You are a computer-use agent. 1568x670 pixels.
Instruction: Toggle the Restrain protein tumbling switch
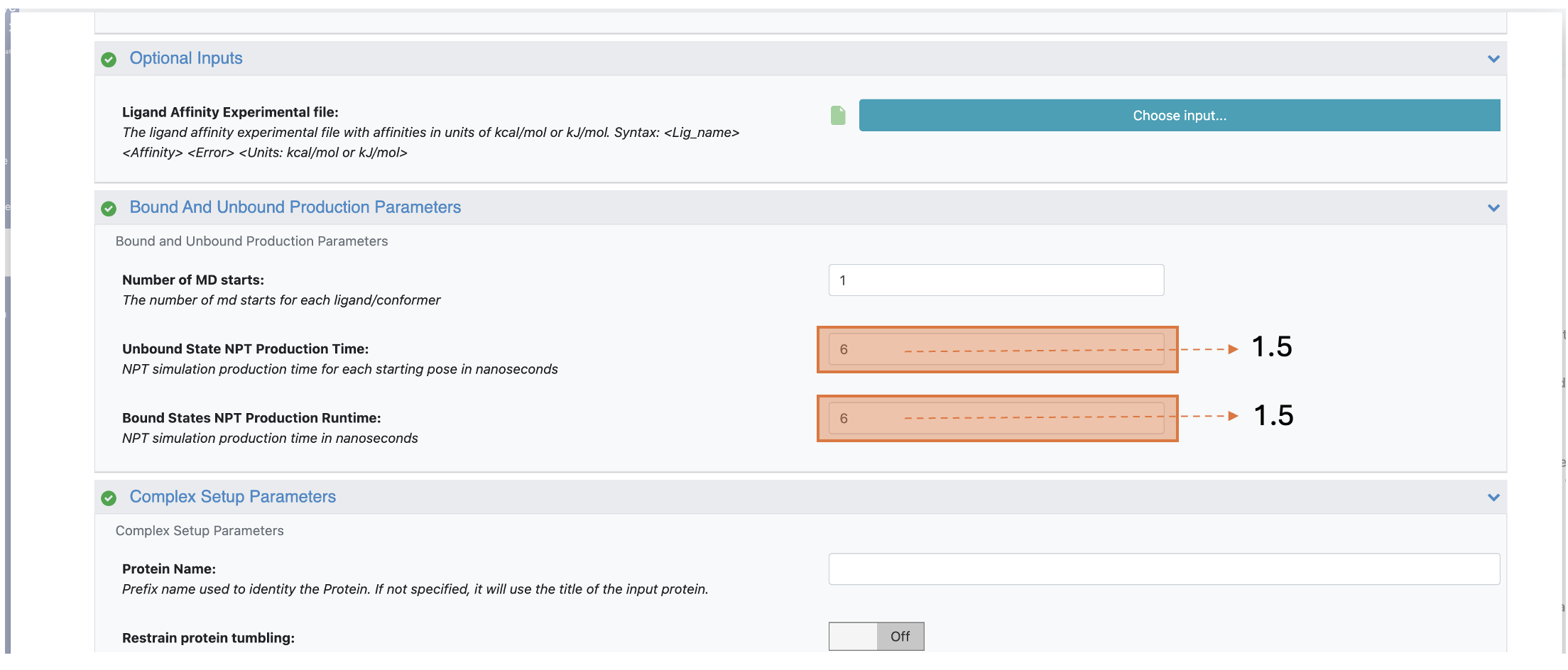(876, 637)
